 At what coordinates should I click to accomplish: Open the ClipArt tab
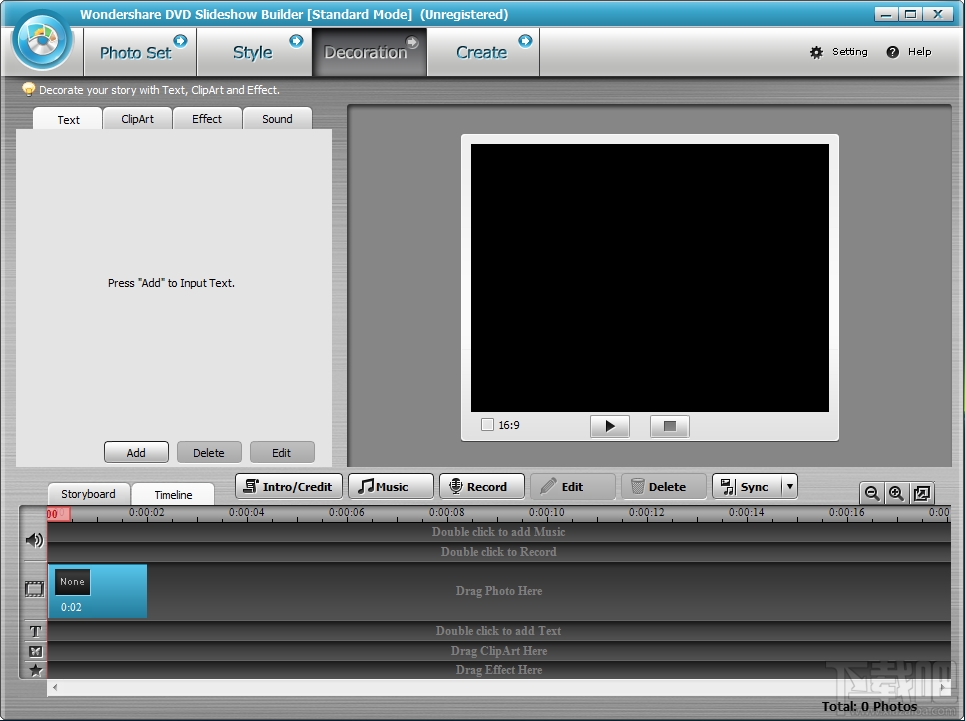click(x=137, y=118)
